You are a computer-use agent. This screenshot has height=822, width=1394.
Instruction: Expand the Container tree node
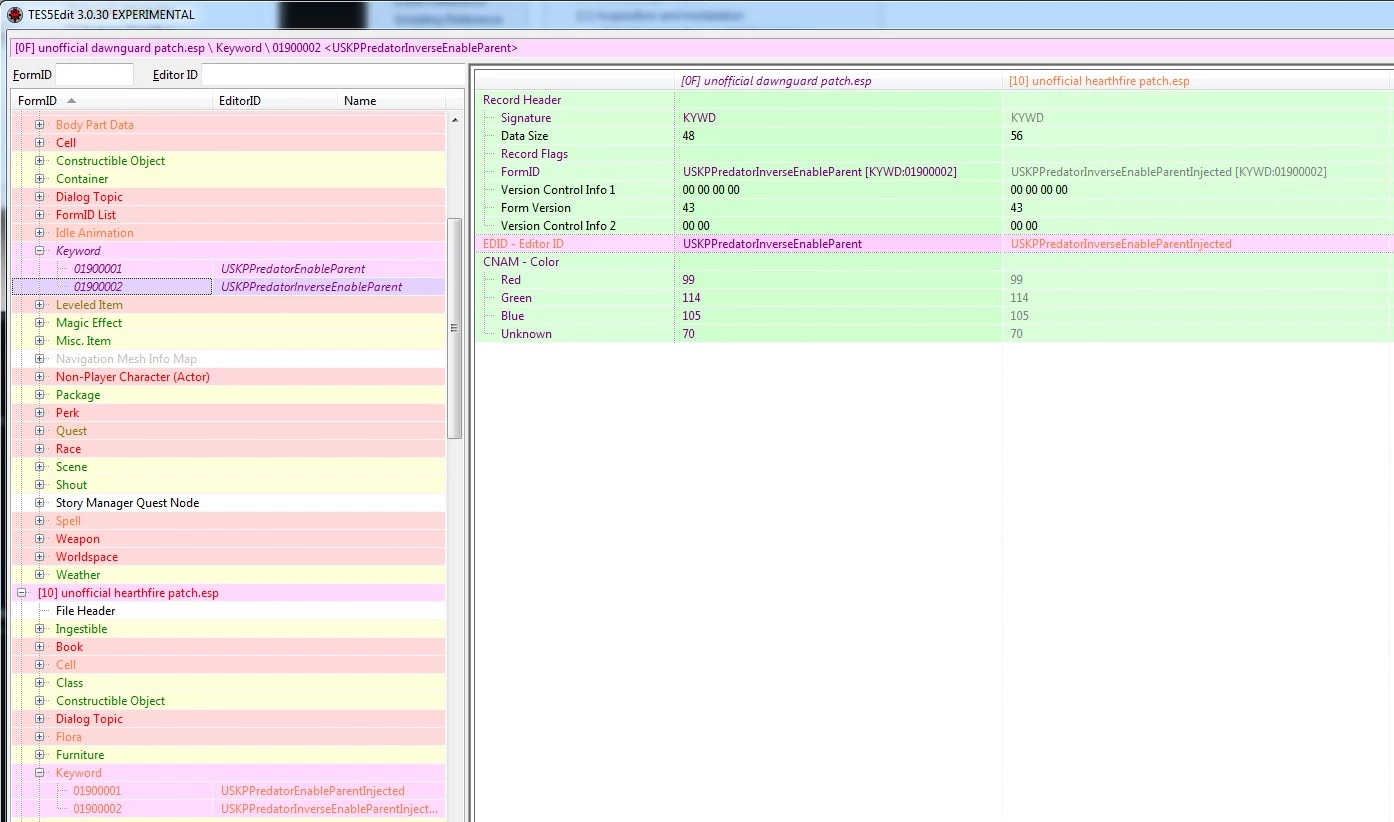click(x=40, y=179)
